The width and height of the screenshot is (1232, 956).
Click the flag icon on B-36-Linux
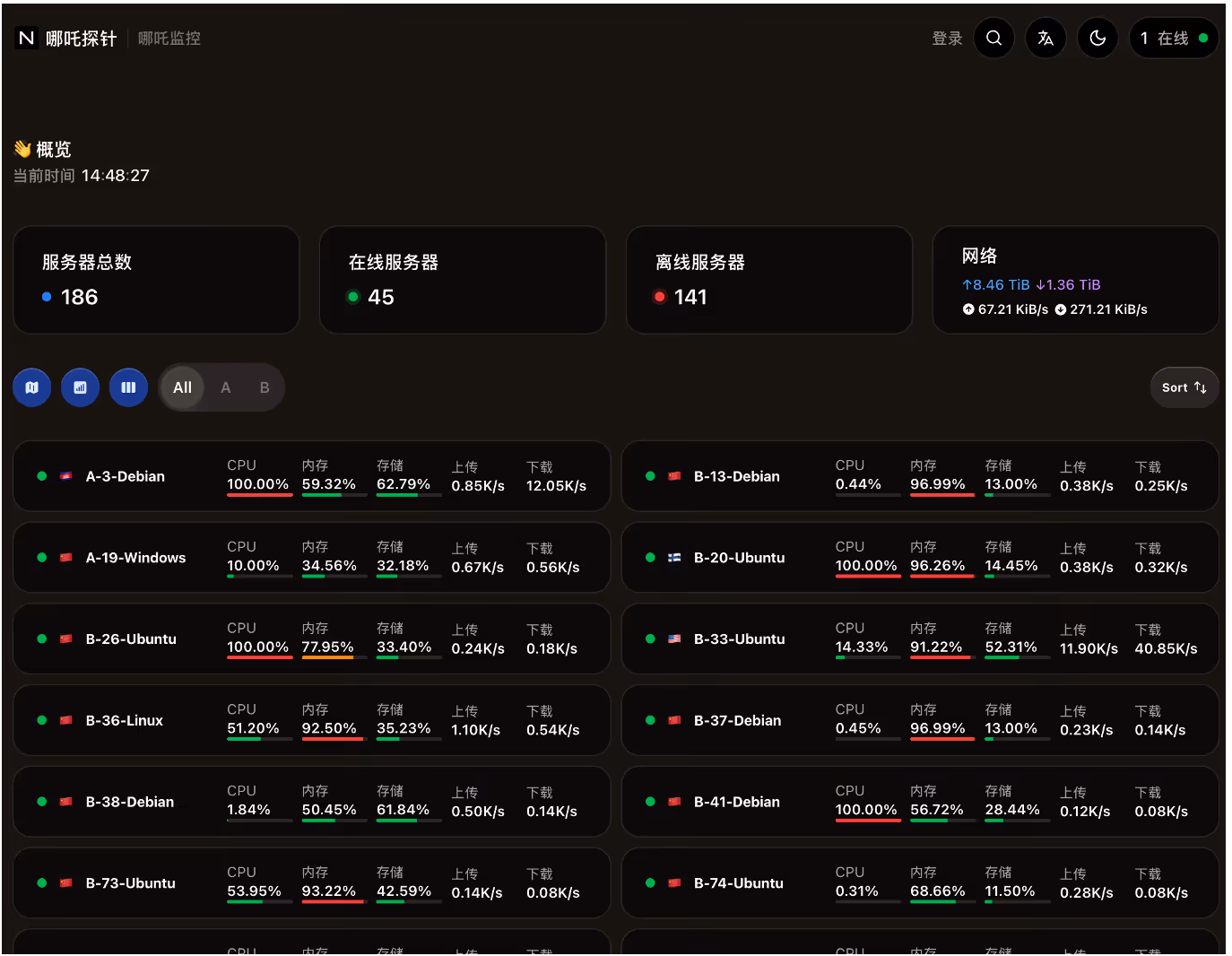click(x=65, y=720)
